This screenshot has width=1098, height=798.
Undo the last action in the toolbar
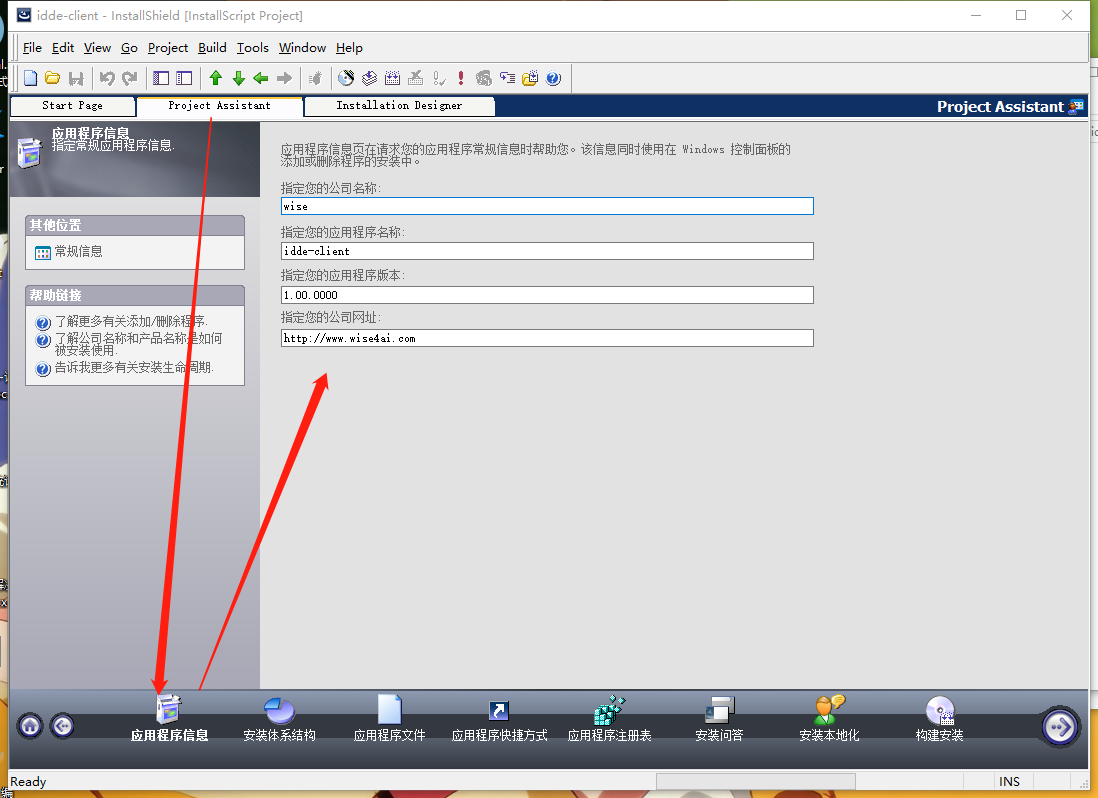pyautogui.click(x=106, y=78)
